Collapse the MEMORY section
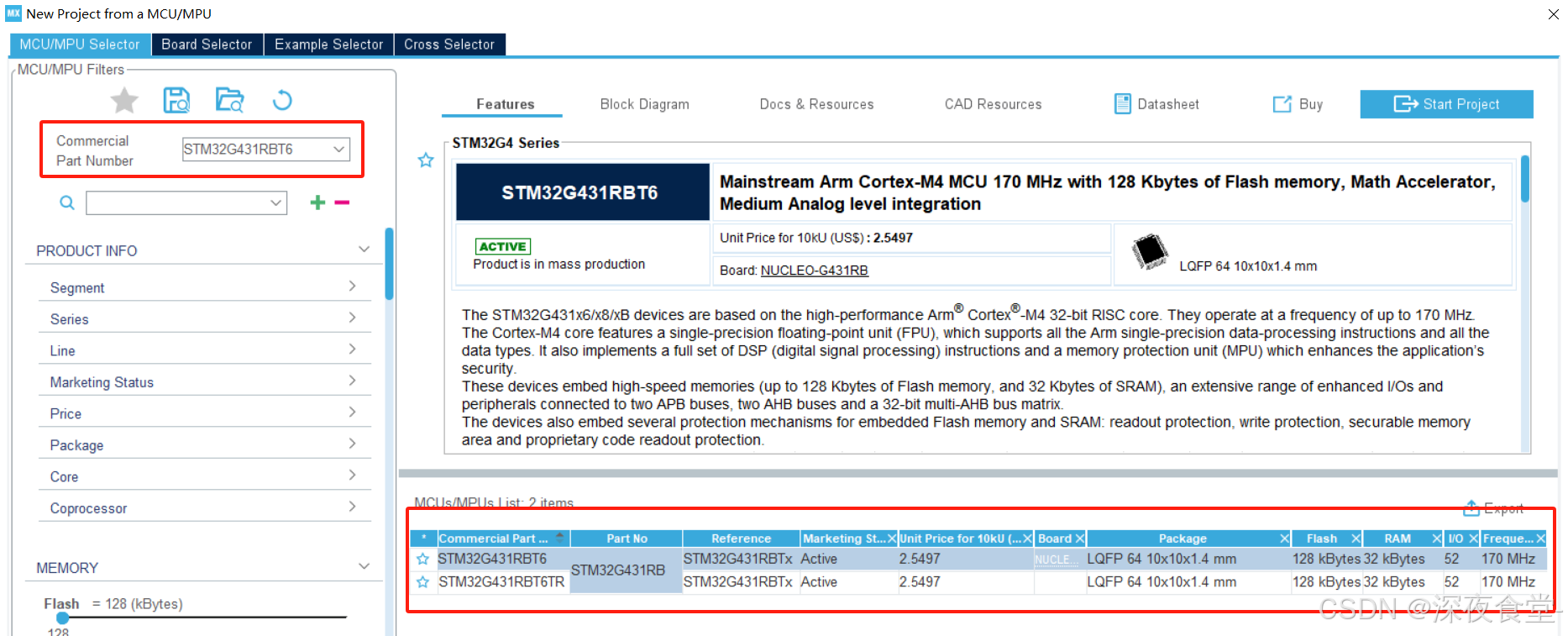The width and height of the screenshot is (1568, 636). [x=364, y=566]
